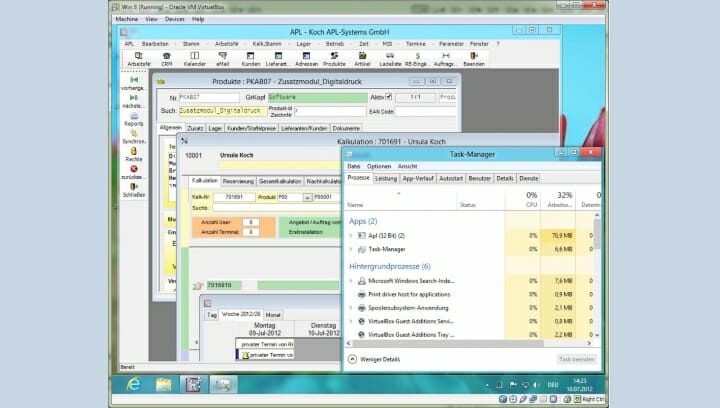Open Auftrags toolbar icon
Viewport: 720px width, 408px height.
445,59
